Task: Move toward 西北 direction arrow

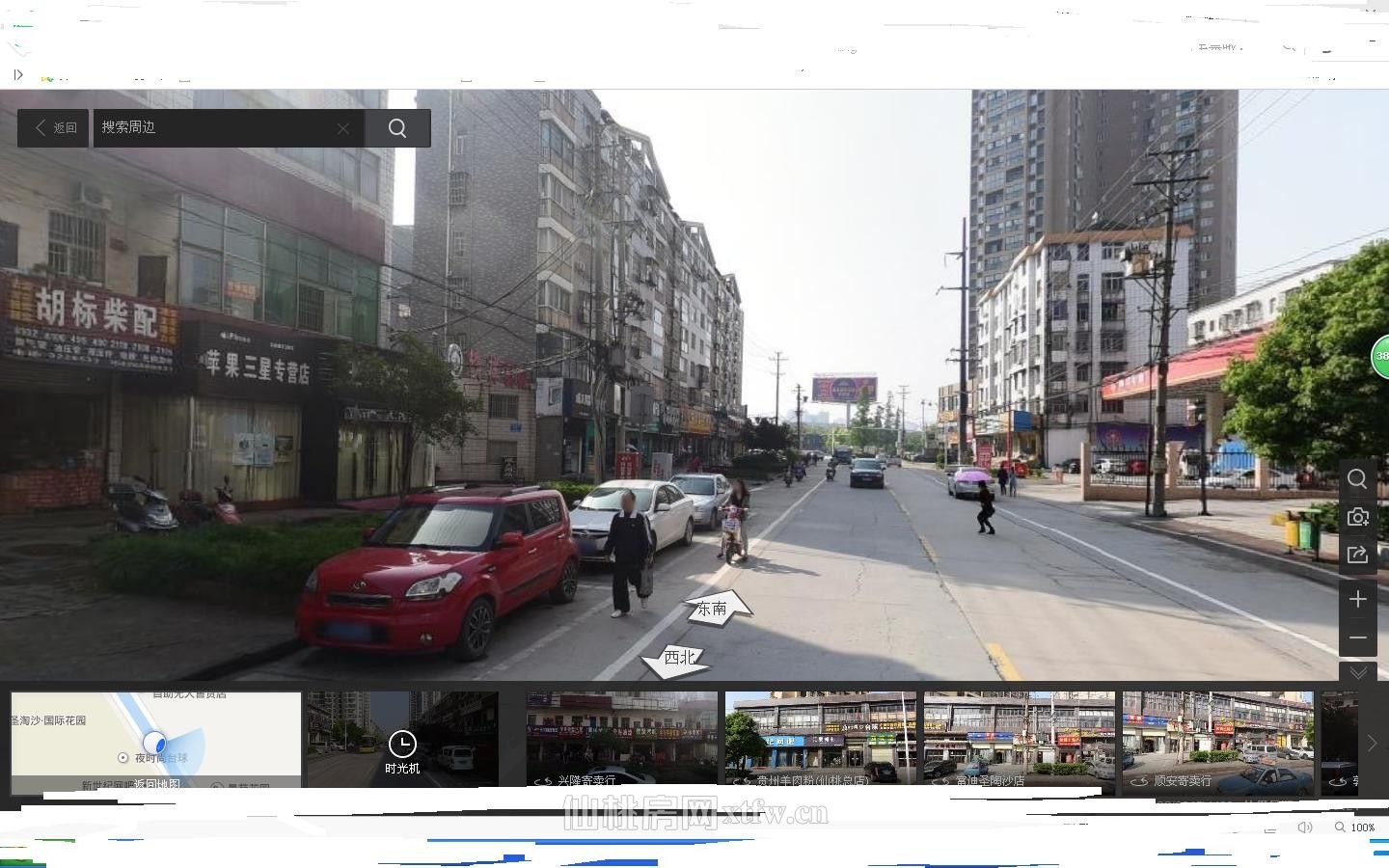Action: click(x=678, y=658)
